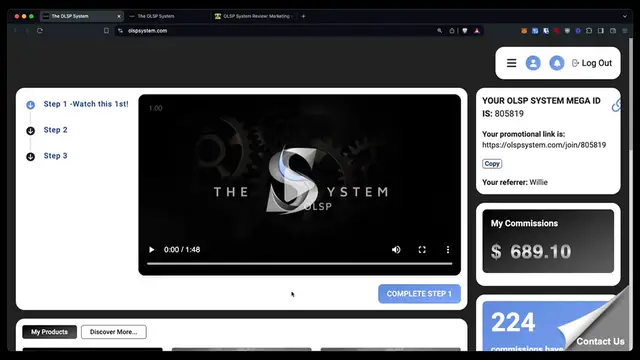
Task: Go forward with browser forward arrow
Action: click(27, 31)
